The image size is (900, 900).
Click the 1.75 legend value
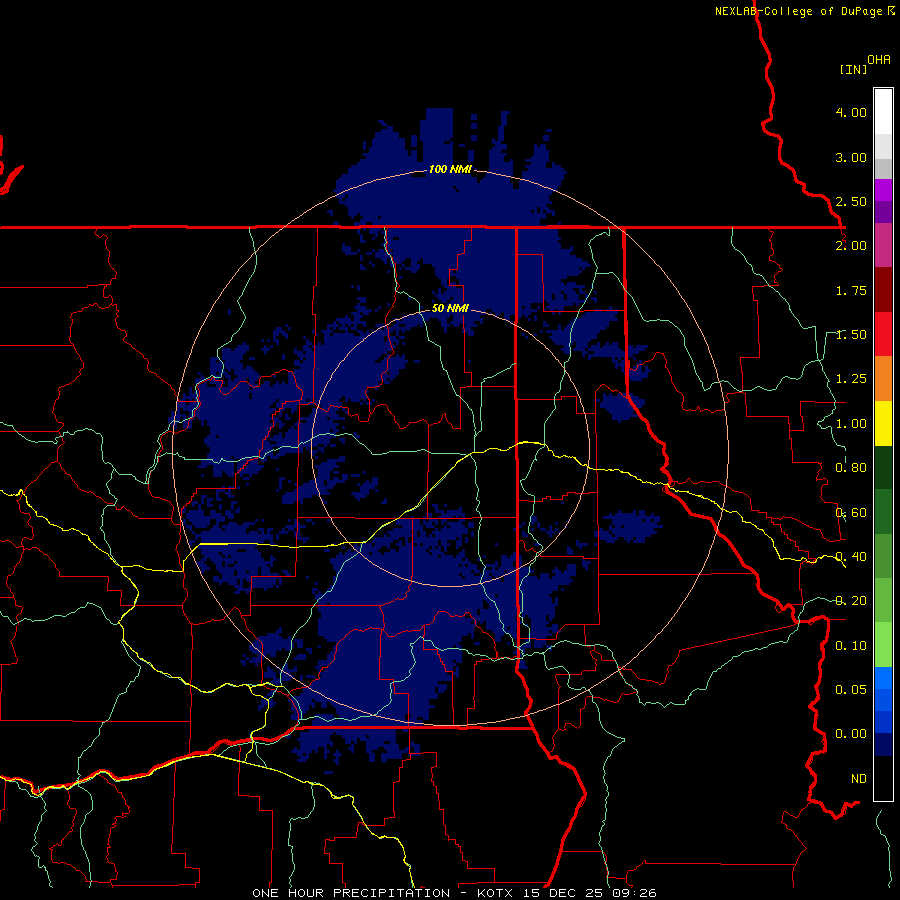tap(851, 290)
